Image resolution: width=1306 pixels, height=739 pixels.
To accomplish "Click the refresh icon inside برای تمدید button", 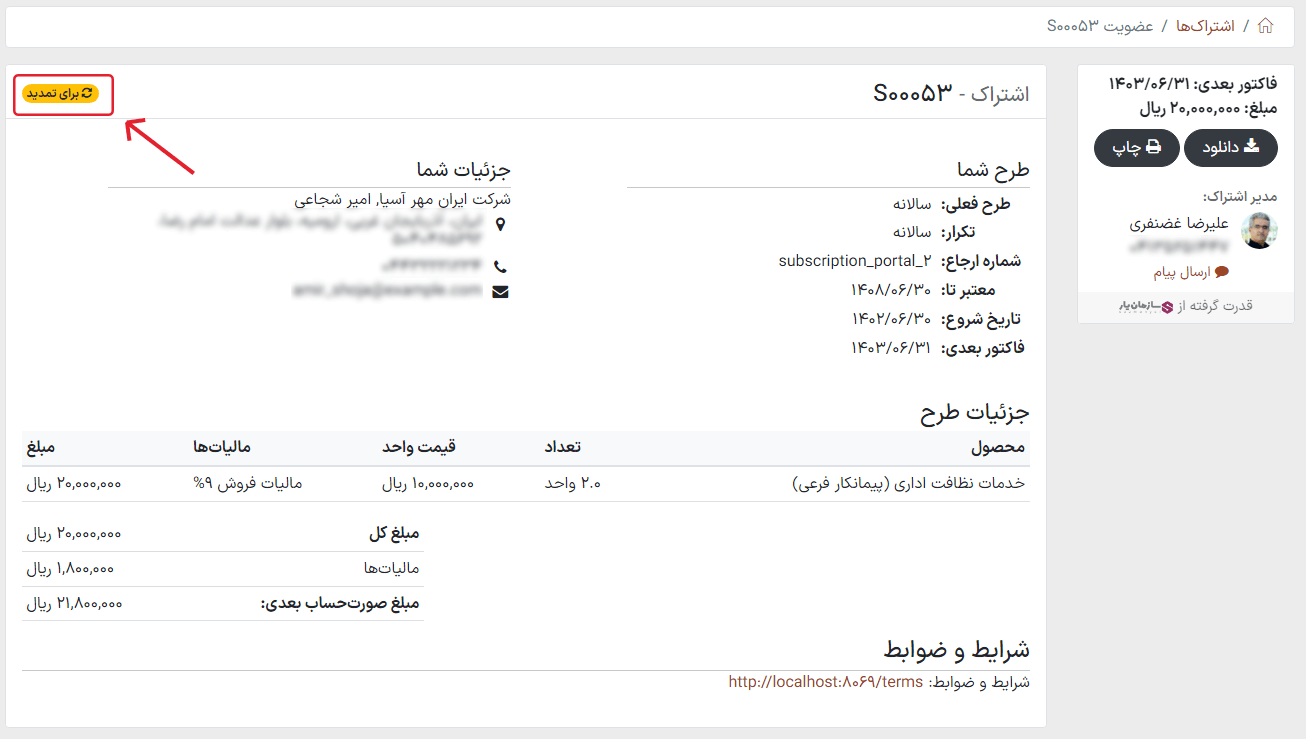I will pyautogui.click(x=88, y=94).
